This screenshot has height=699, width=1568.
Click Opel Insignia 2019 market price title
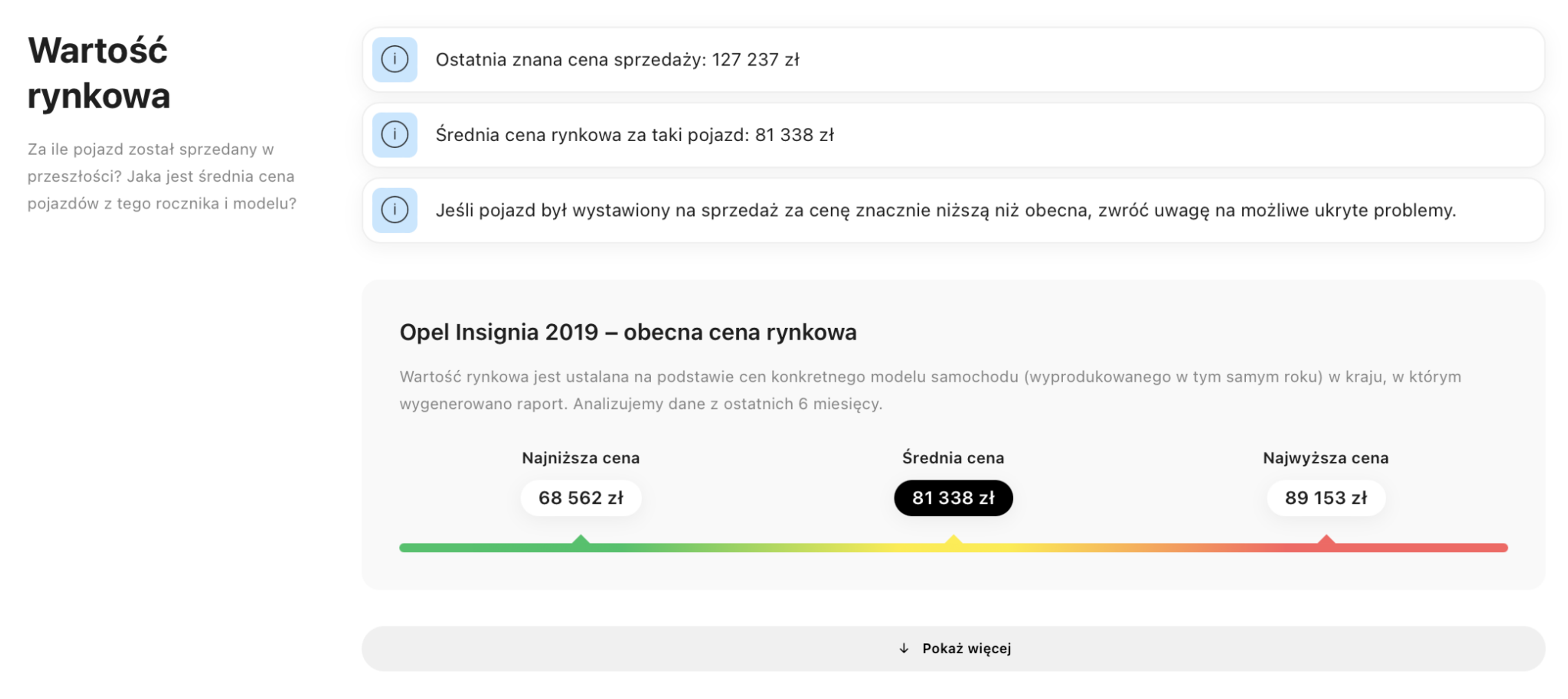tap(628, 332)
